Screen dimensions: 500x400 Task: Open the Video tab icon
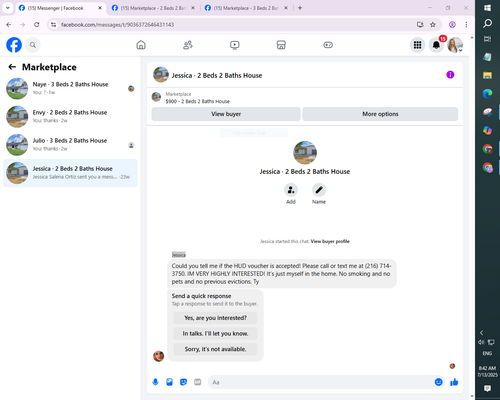click(235, 45)
